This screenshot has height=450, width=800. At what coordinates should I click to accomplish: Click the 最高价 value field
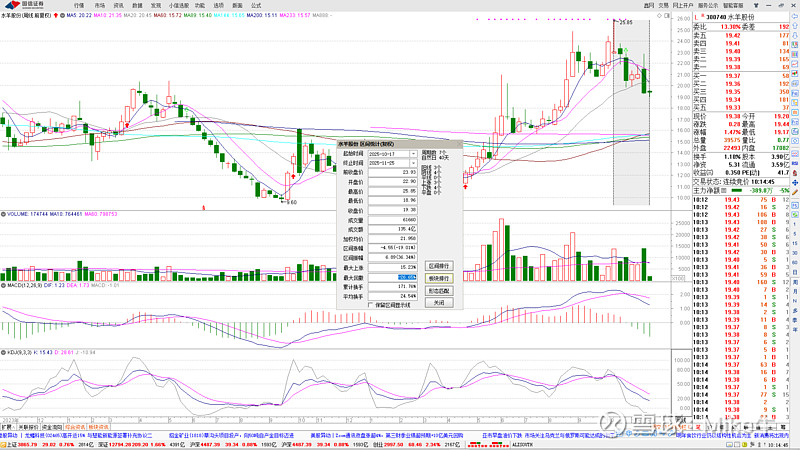click(392, 191)
